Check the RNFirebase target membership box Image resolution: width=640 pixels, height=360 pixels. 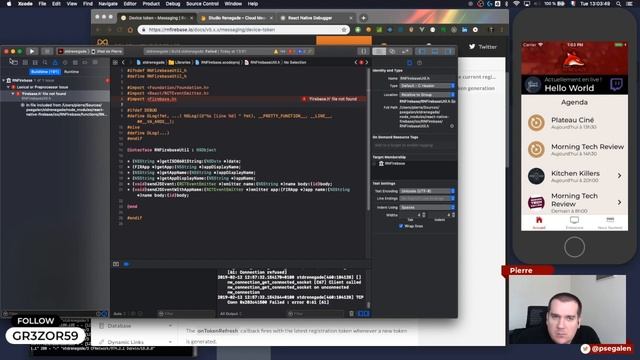[375, 163]
